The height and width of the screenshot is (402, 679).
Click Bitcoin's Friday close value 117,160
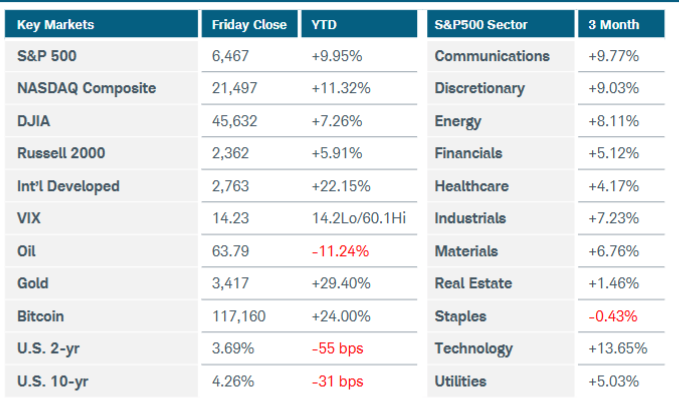pyautogui.click(x=239, y=316)
